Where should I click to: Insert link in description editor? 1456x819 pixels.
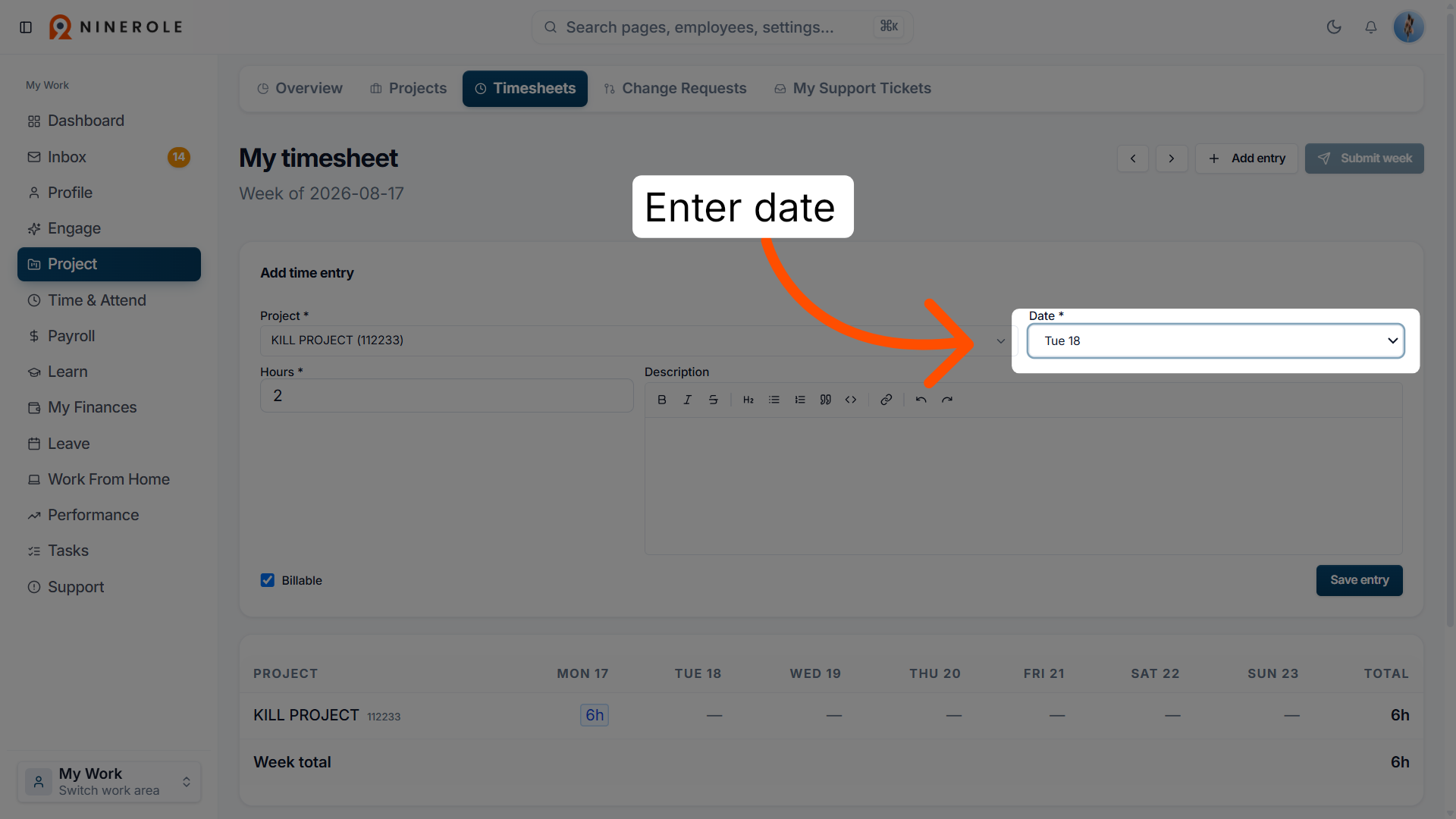point(886,400)
